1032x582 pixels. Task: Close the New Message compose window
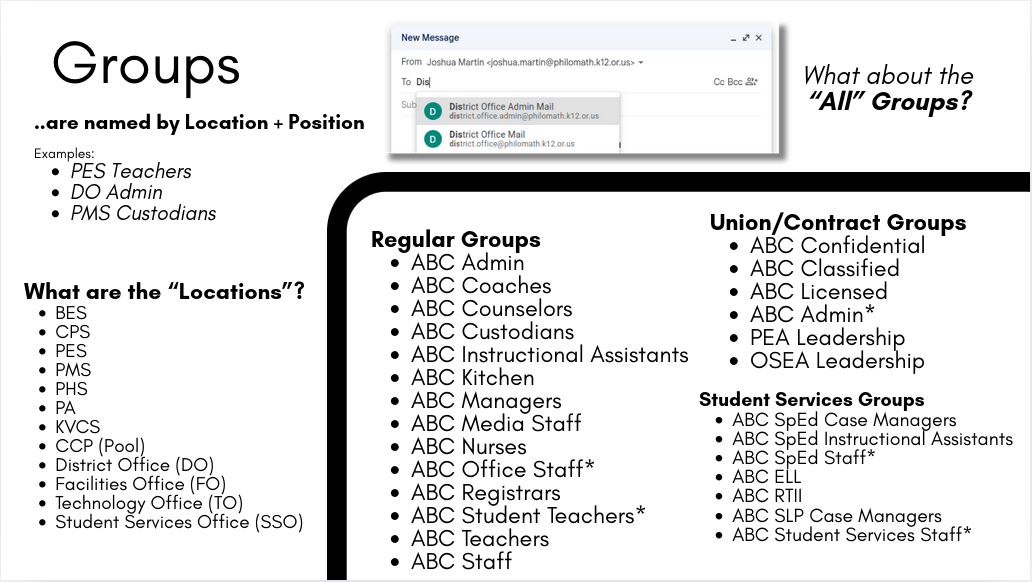[x=759, y=38]
